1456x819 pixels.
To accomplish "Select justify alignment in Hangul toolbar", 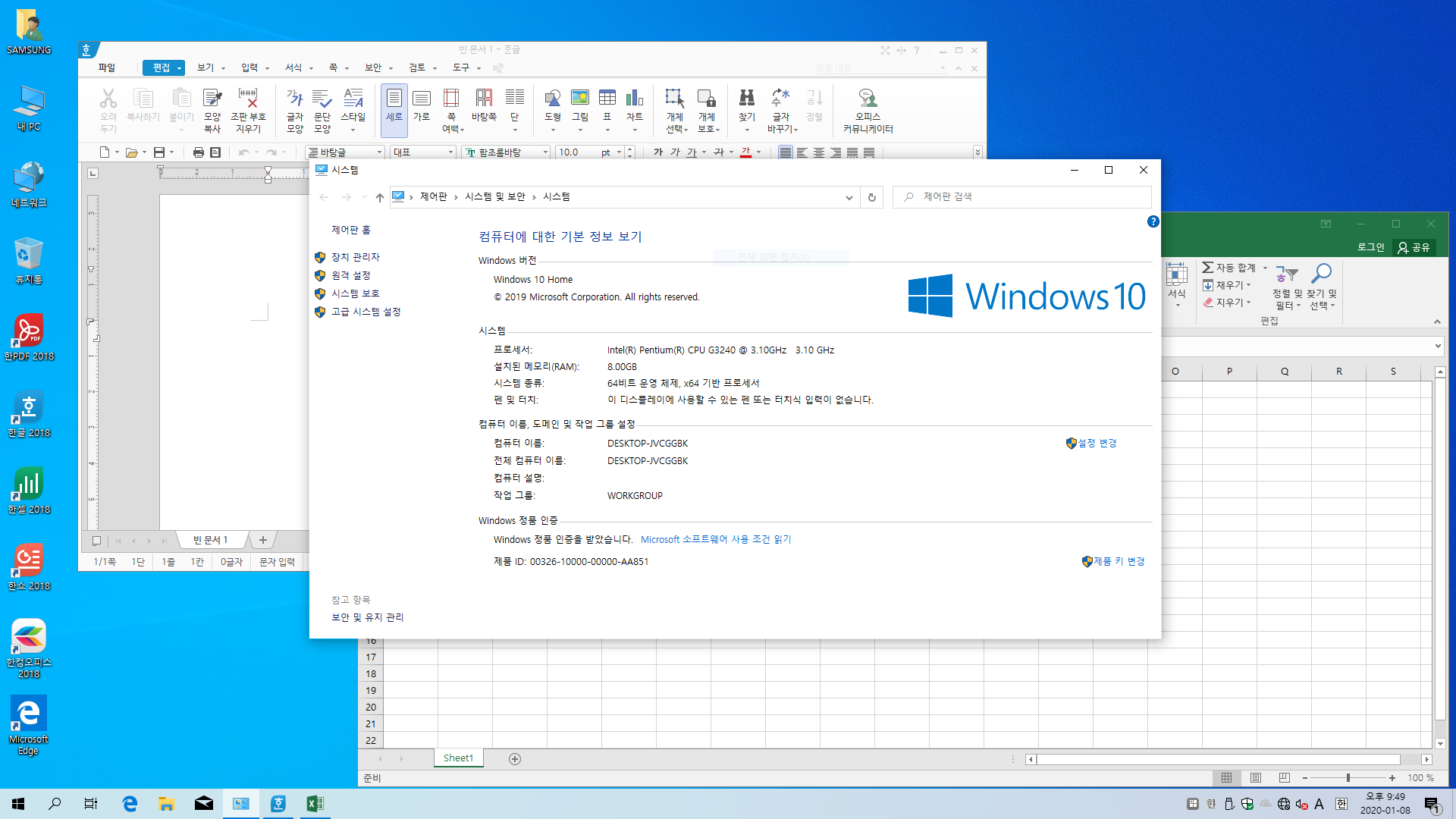I will [x=786, y=152].
